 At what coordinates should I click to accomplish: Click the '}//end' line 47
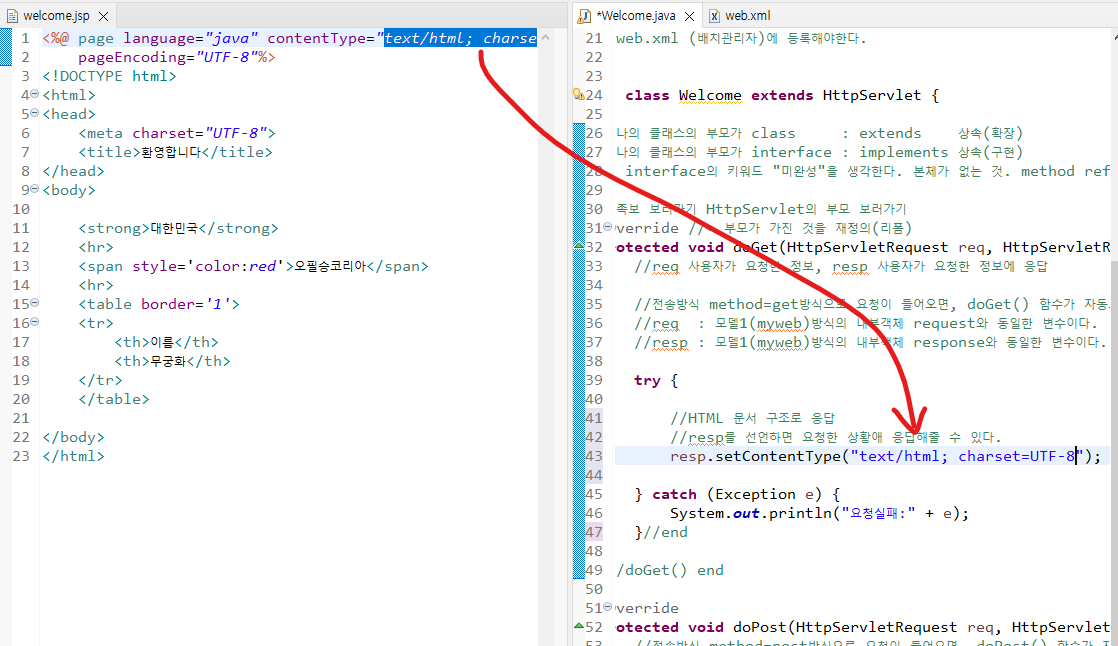(x=661, y=533)
